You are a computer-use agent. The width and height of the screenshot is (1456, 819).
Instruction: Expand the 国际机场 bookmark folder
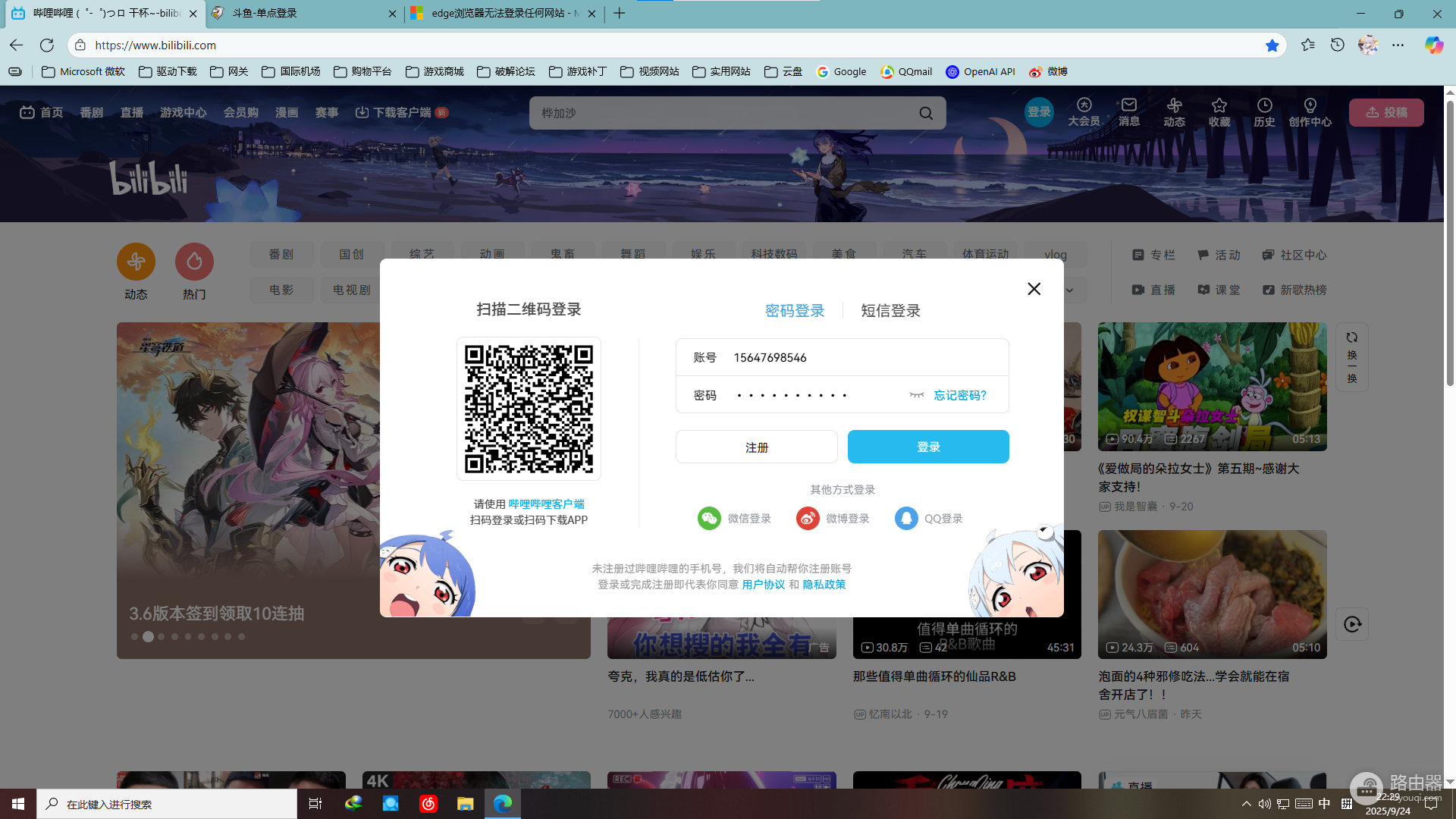pos(291,71)
